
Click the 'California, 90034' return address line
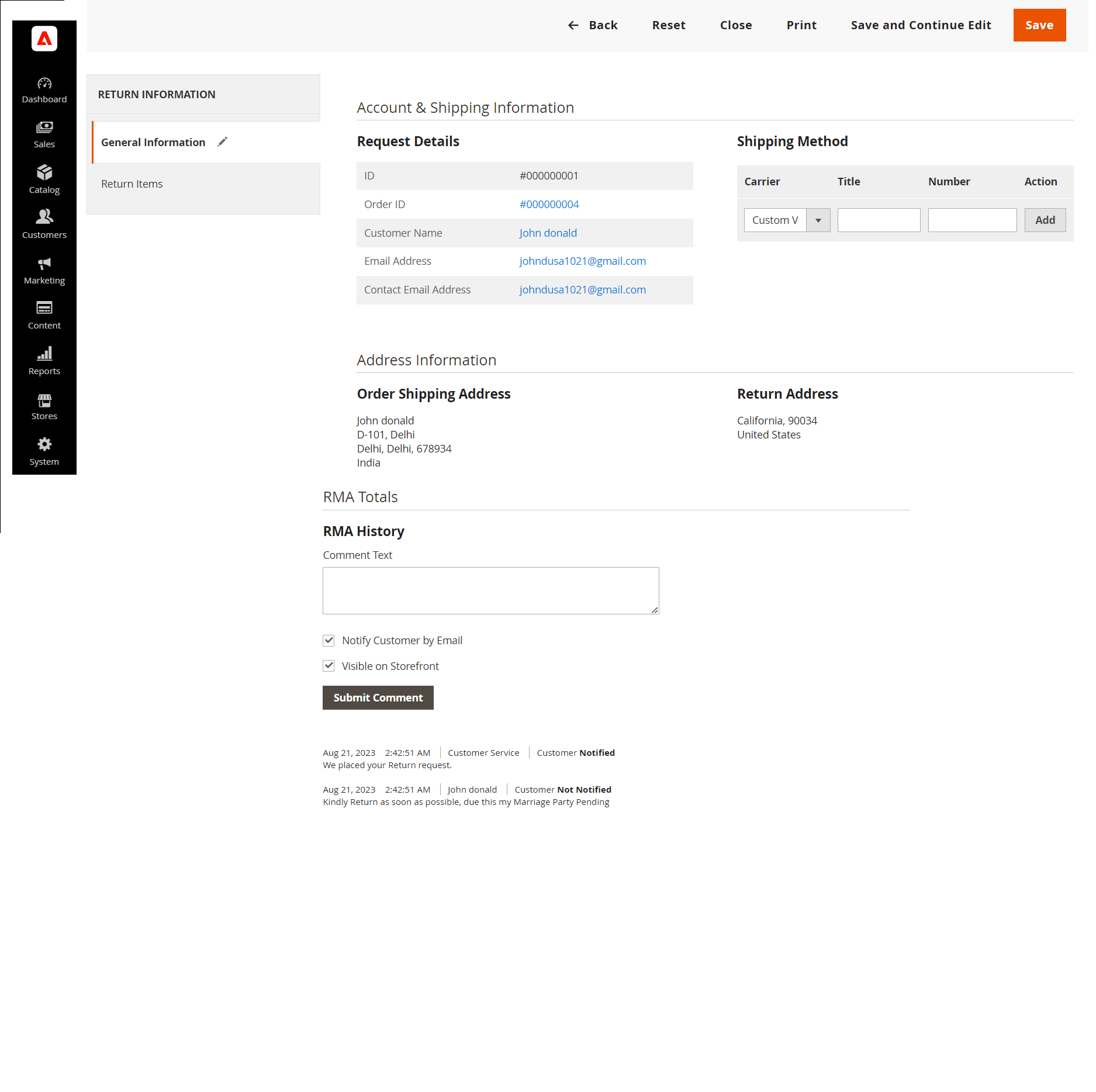[777, 421]
